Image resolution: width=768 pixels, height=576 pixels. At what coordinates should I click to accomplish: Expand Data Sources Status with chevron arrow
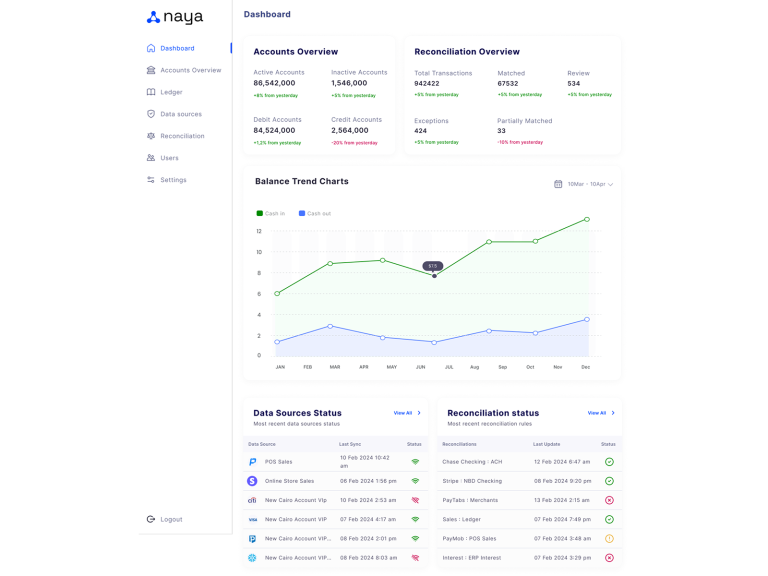[419, 412]
